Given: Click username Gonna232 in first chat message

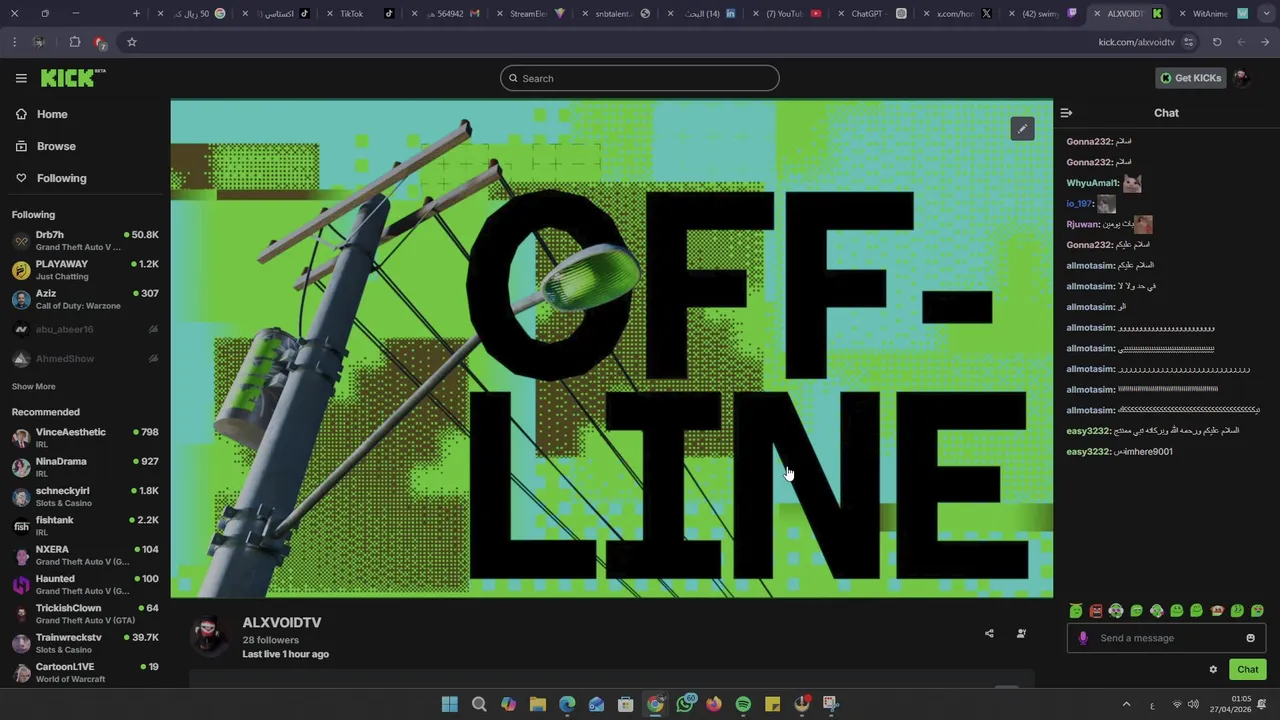Looking at the screenshot, I should [1090, 142].
